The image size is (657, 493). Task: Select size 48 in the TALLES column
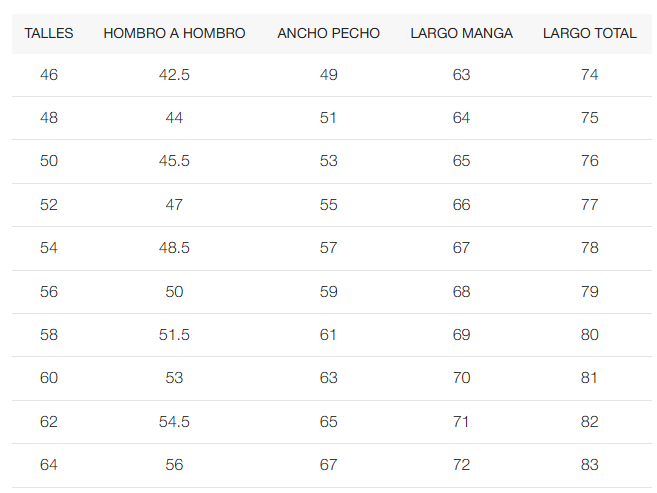click(49, 118)
